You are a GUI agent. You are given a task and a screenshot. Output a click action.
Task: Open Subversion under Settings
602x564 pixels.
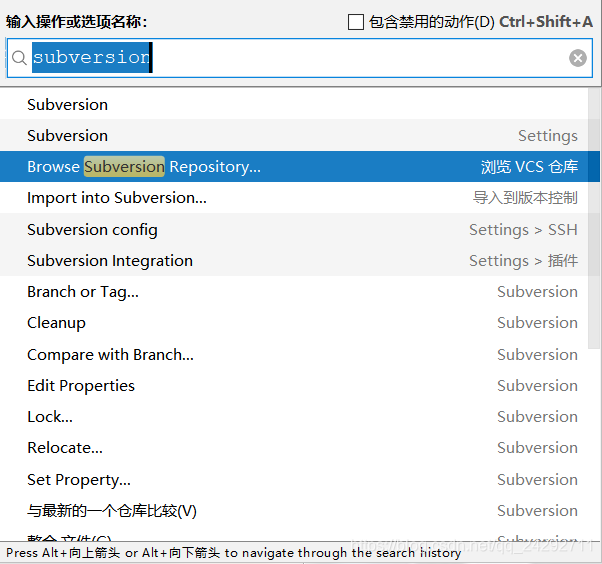(x=294, y=136)
